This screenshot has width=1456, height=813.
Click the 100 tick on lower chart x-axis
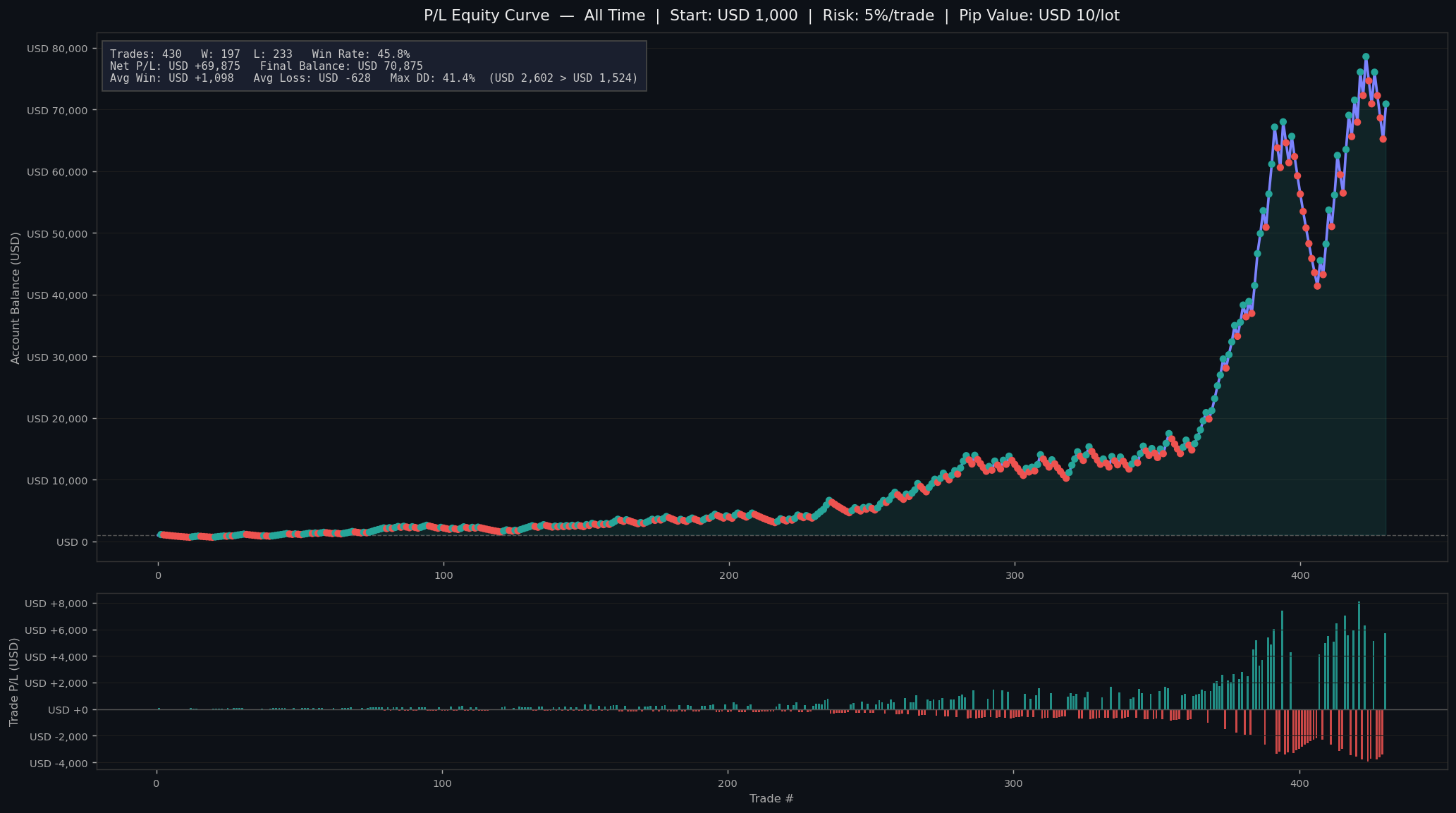point(442,783)
